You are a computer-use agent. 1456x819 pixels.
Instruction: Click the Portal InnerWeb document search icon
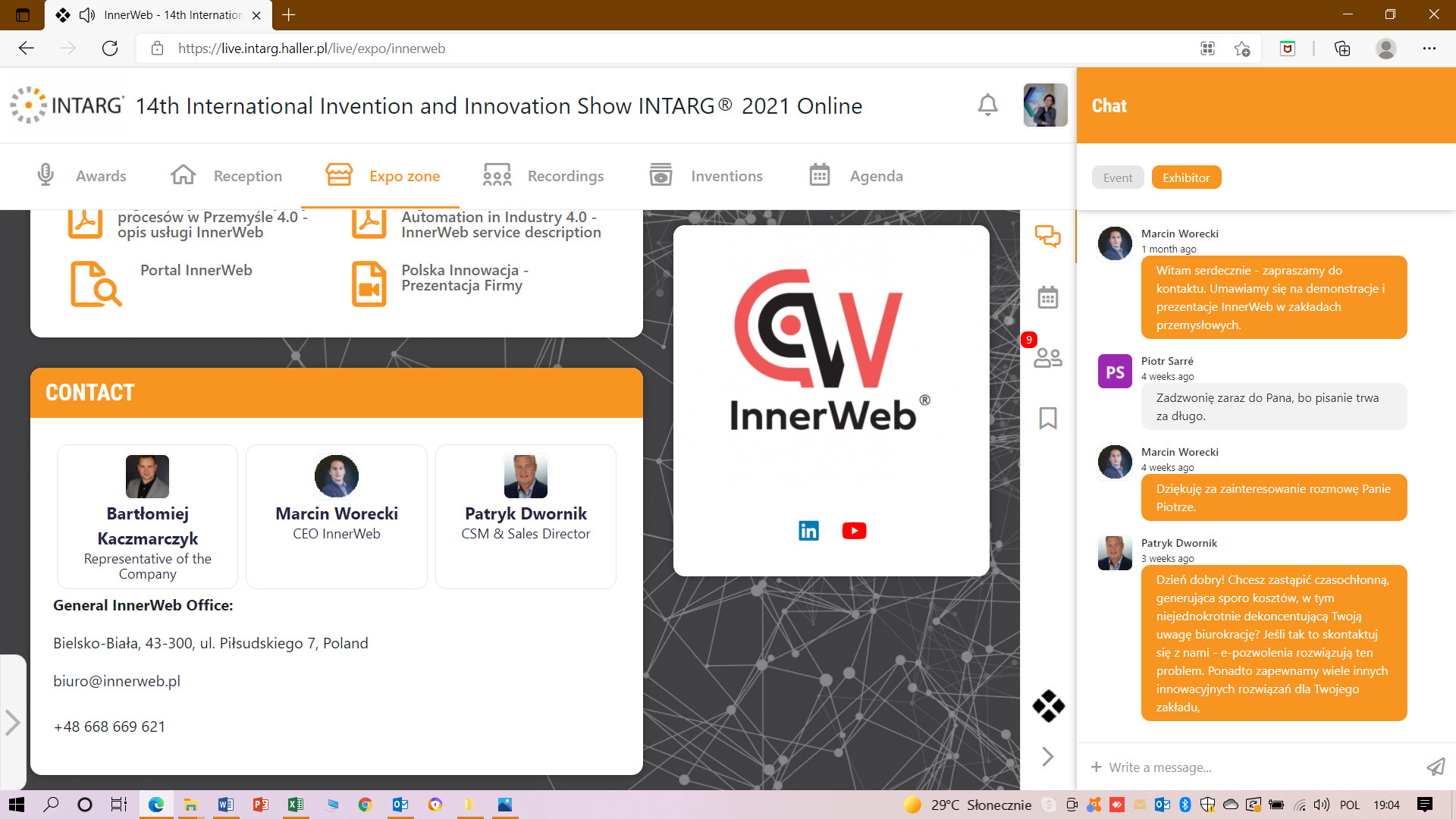96,284
